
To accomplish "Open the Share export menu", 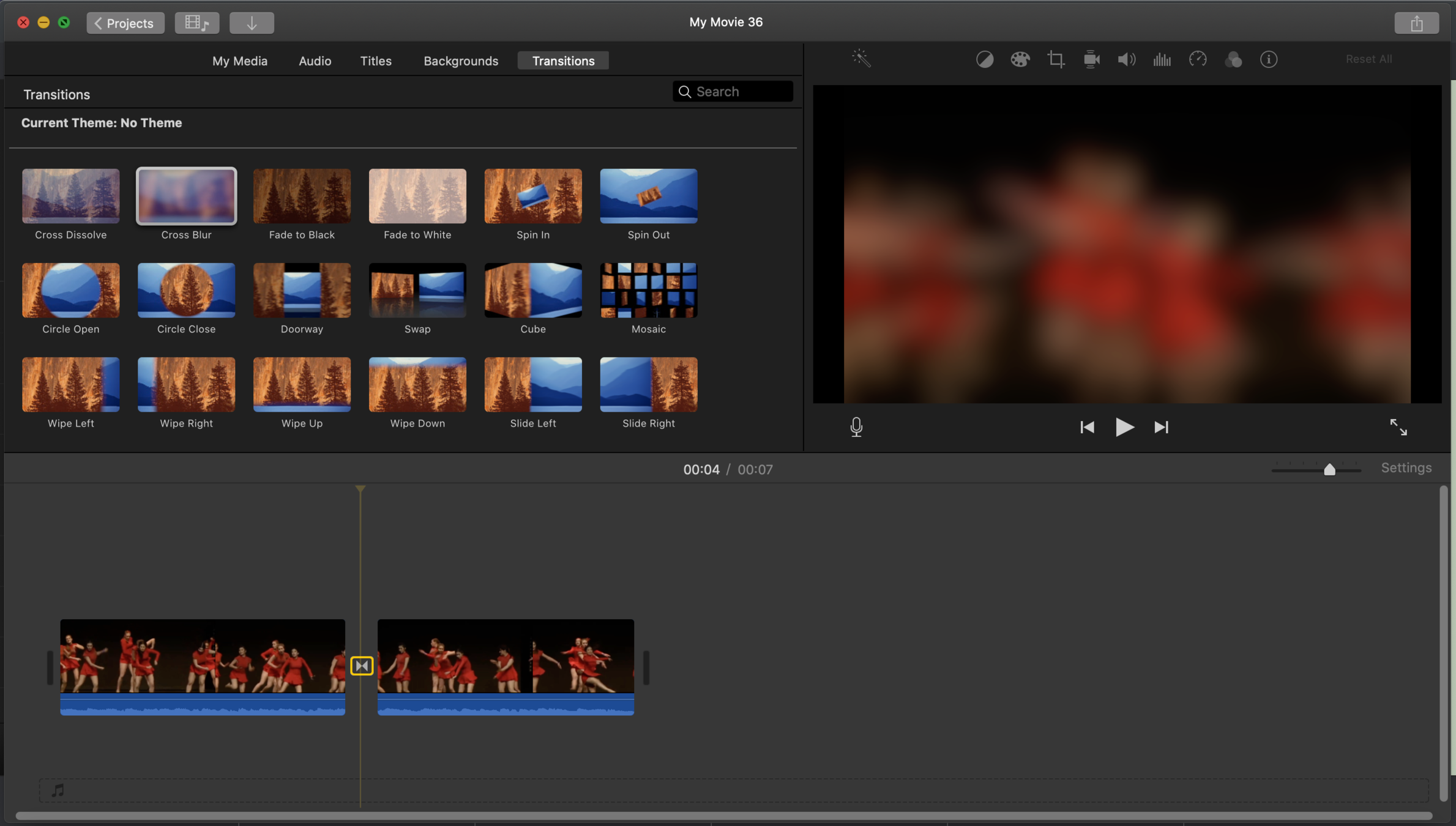I will pos(1416,23).
